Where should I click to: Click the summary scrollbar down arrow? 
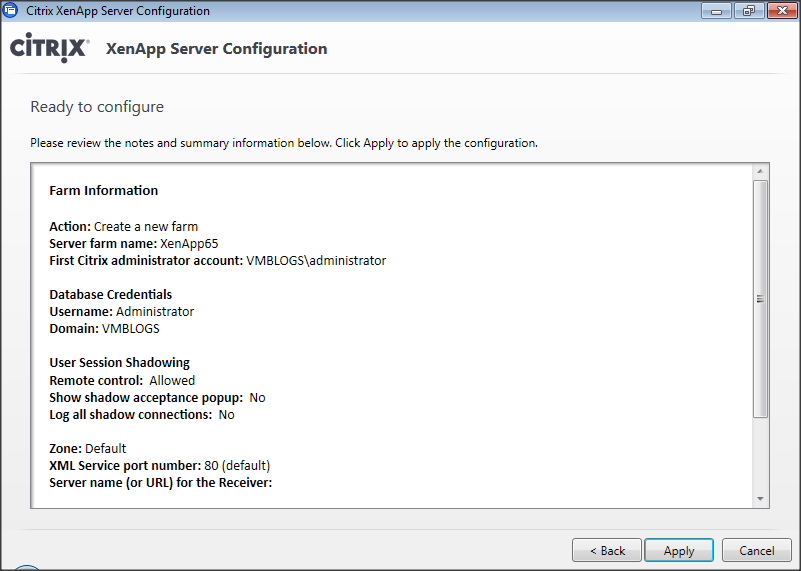click(x=760, y=498)
